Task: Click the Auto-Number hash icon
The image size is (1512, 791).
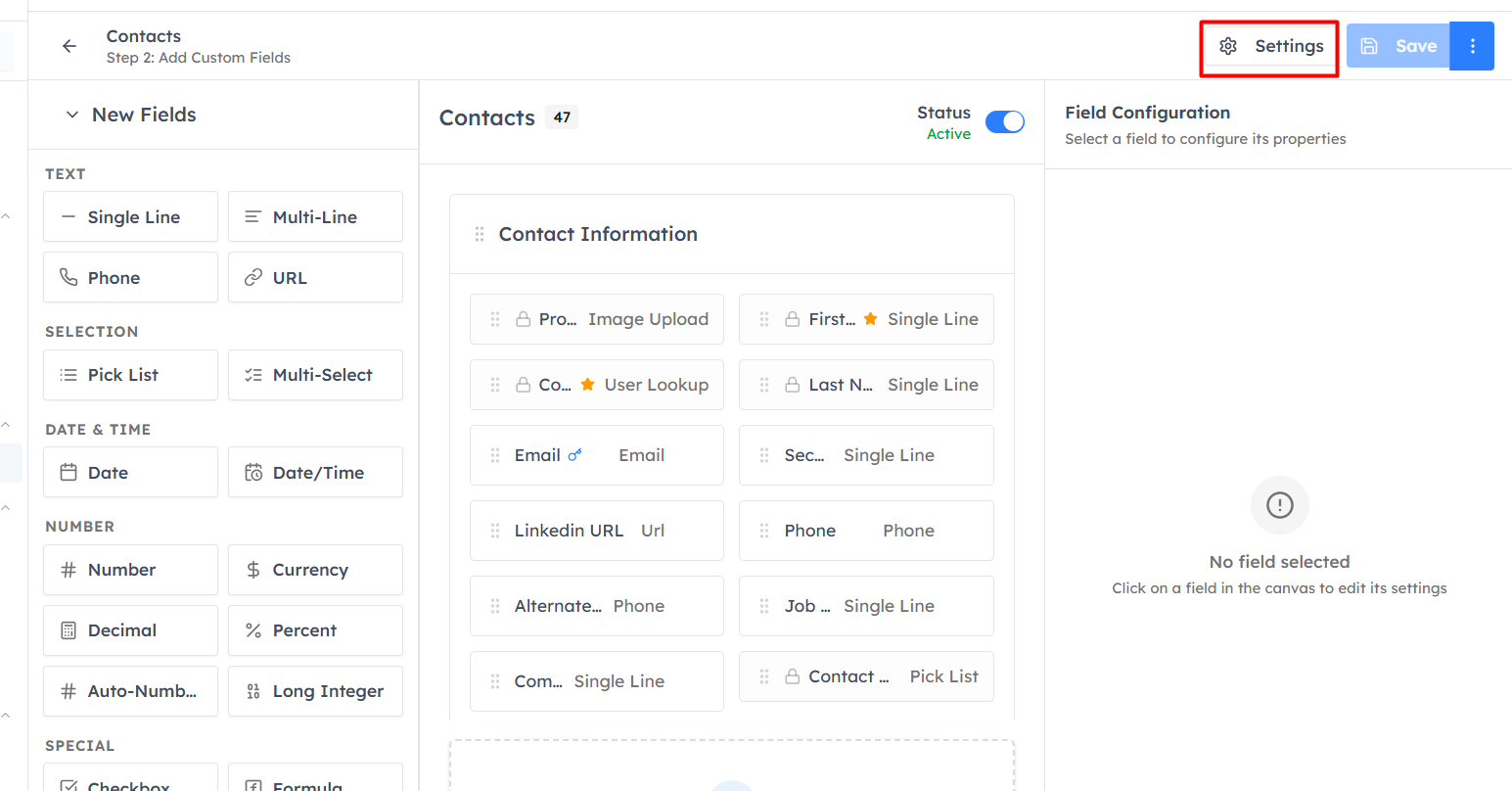Action: click(x=69, y=690)
